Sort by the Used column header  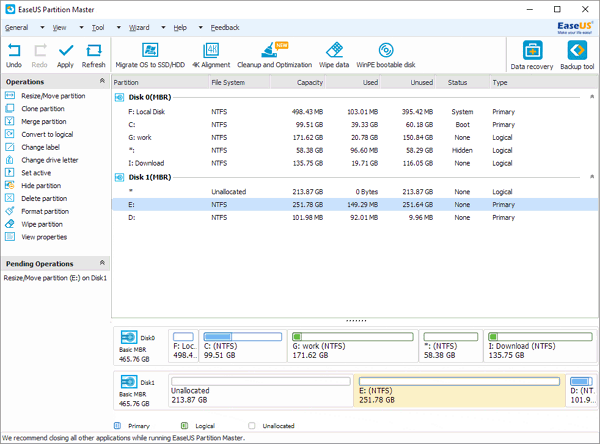tap(353, 82)
